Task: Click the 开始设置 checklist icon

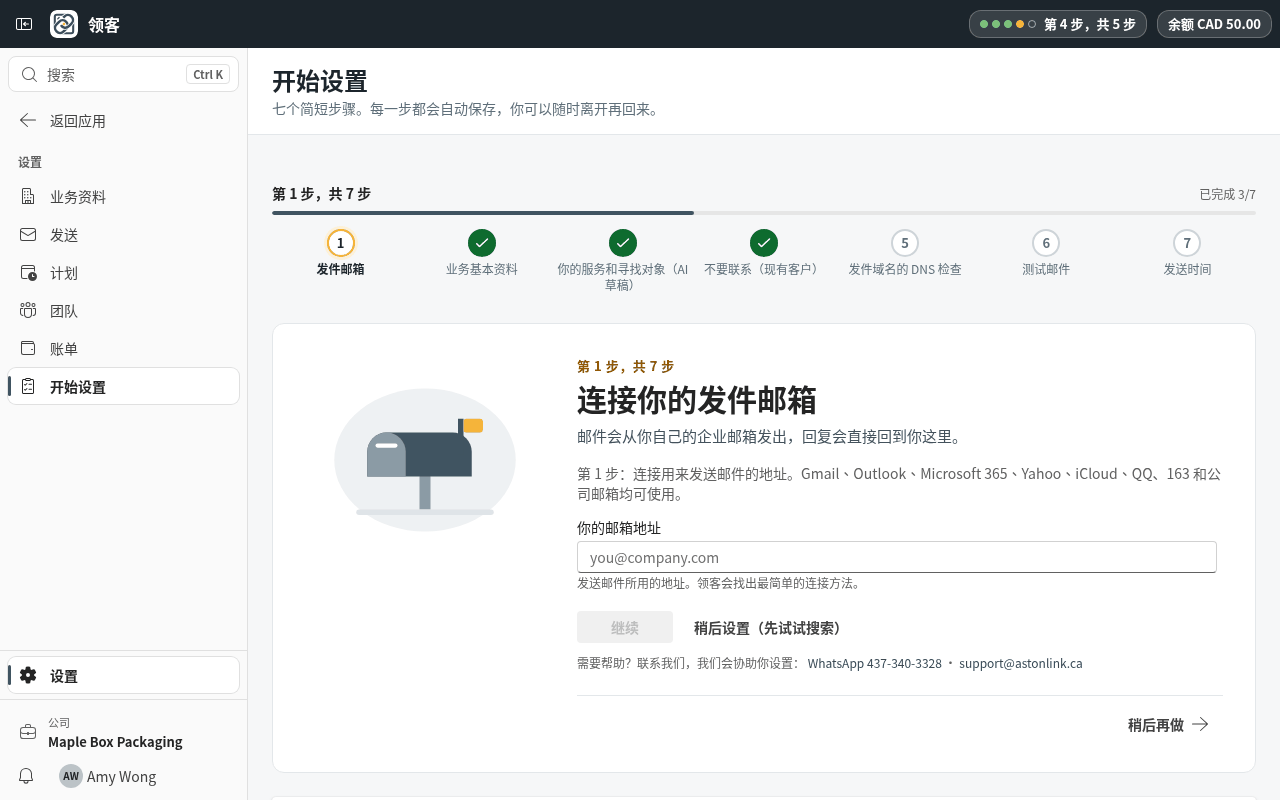Action: pos(28,387)
